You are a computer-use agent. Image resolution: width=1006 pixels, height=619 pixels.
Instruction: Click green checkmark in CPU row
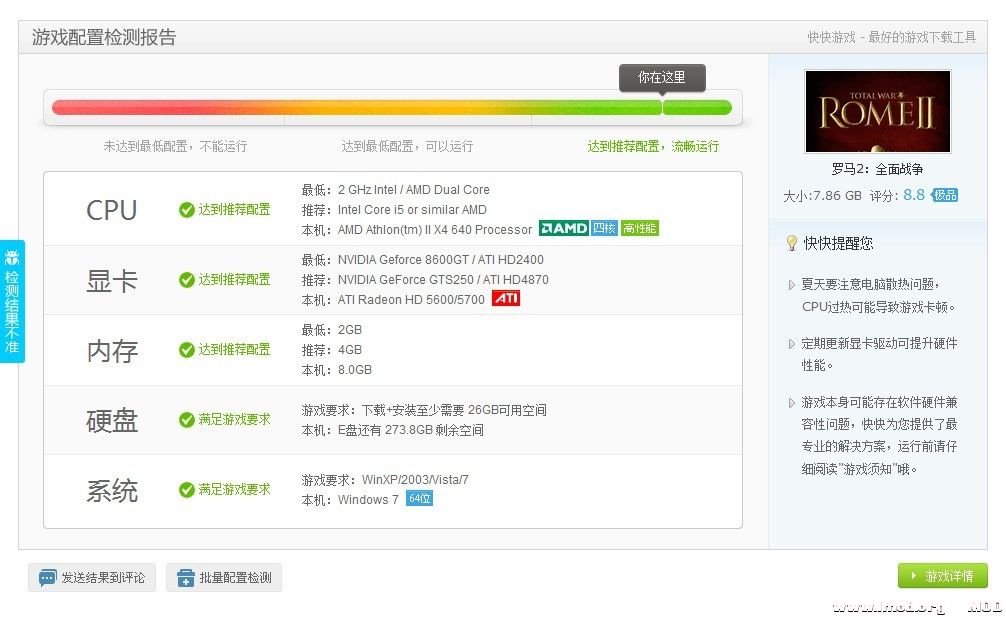(x=186, y=210)
